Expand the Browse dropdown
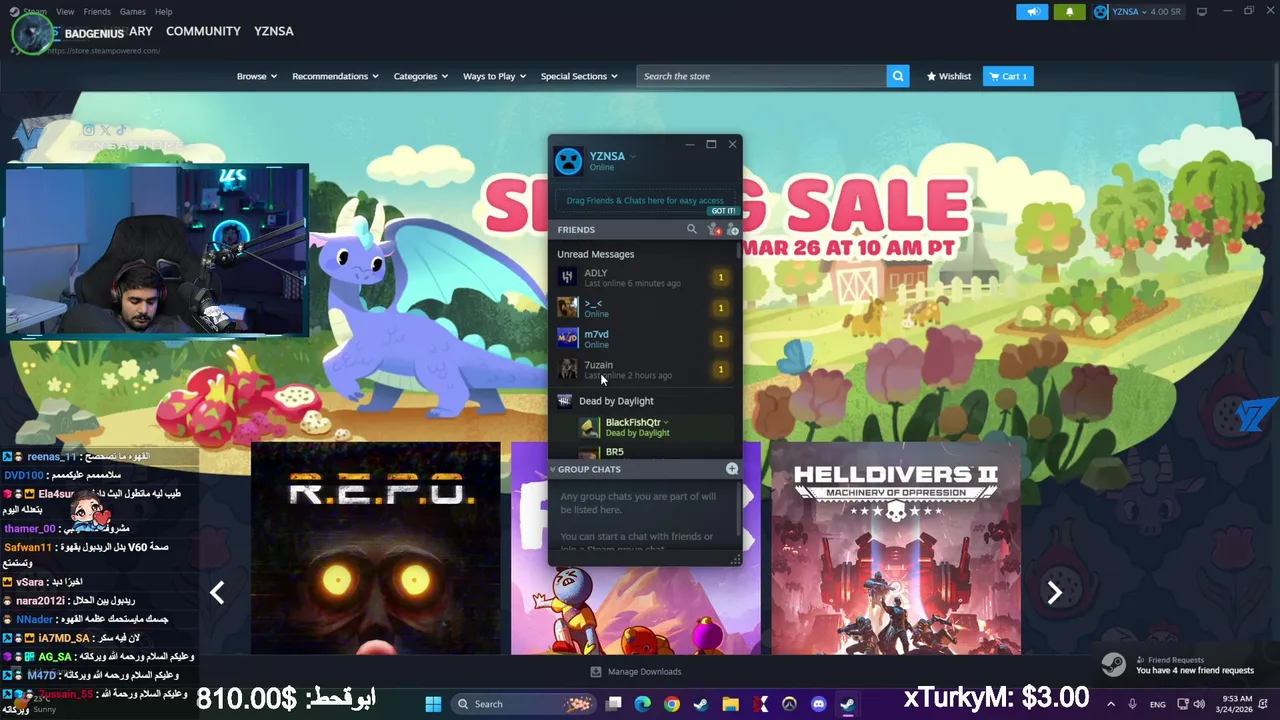 tap(257, 76)
